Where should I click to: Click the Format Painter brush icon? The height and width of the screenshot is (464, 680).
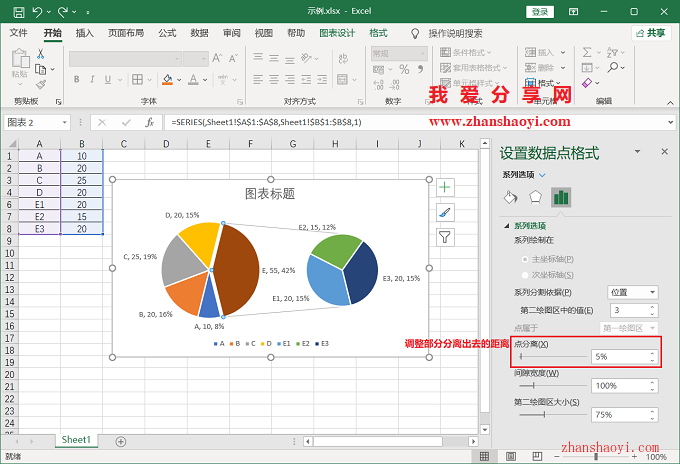click(x=41, y=84)
